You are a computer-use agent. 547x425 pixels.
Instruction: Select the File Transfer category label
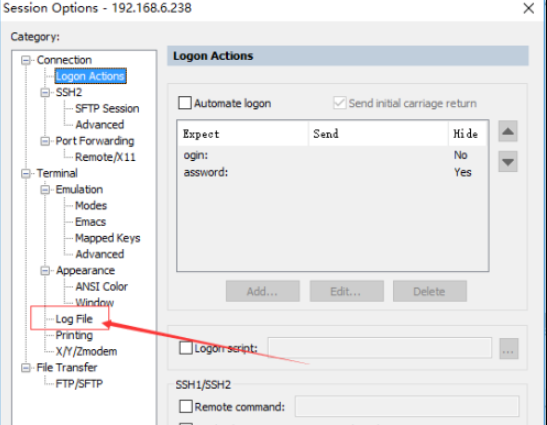67,368
